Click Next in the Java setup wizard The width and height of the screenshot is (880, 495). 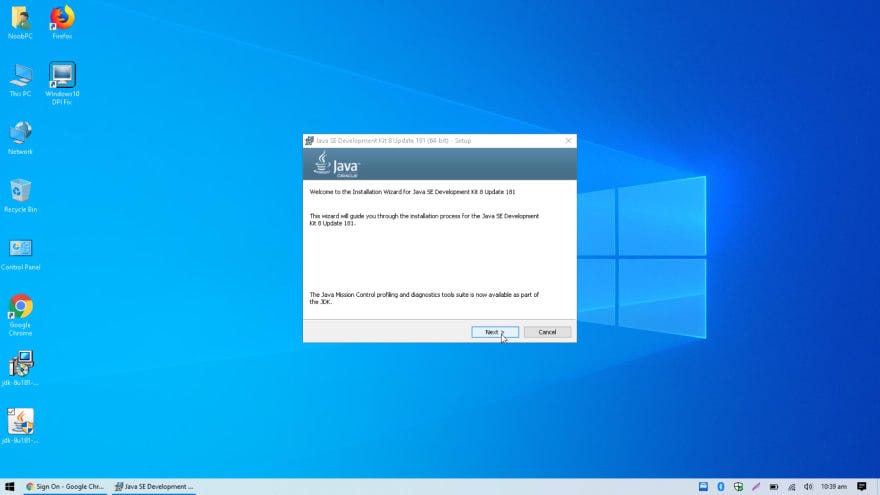[x=495, y=332]
